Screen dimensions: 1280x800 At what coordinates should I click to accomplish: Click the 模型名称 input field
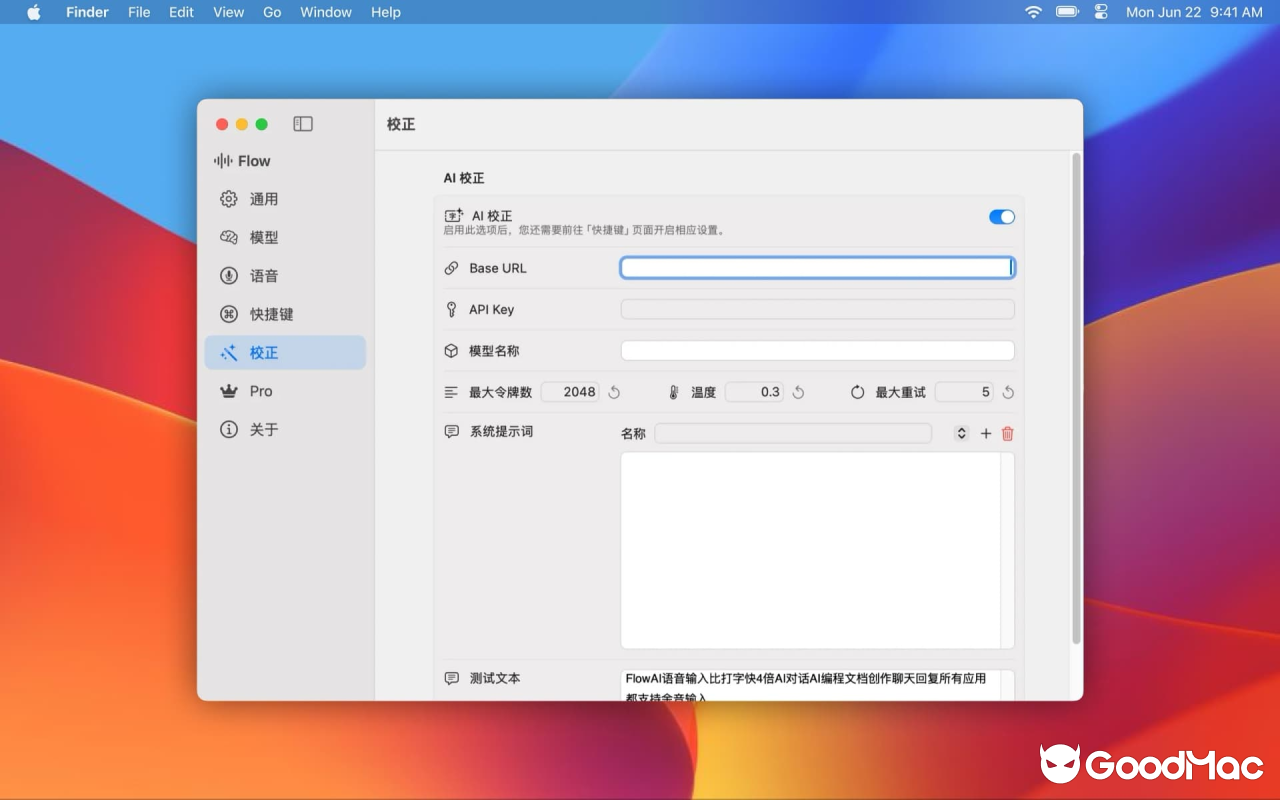pyautogui.click(x=817, y=351)
